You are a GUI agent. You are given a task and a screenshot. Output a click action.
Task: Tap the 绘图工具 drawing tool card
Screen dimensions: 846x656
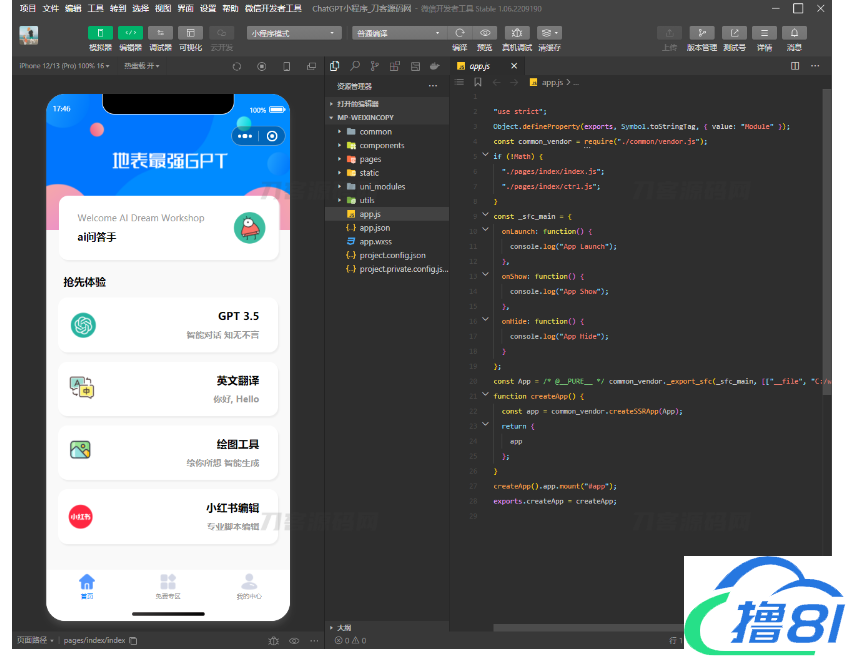point(168,453)
